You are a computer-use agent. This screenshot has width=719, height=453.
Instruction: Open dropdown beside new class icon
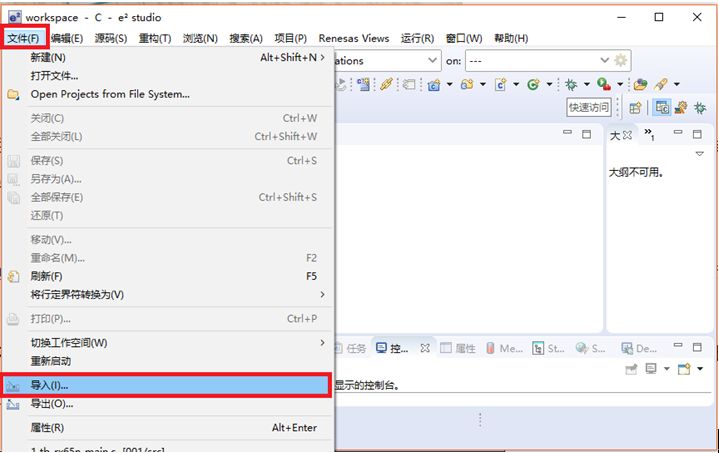coord(549,84)
